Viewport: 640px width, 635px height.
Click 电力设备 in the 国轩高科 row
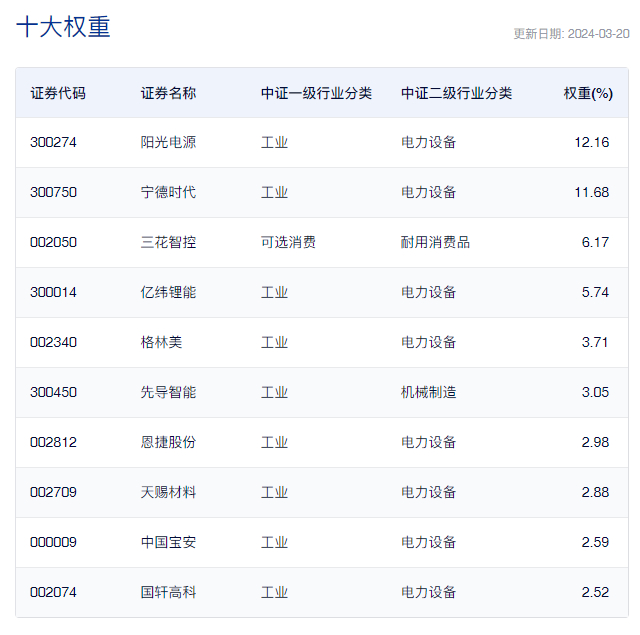(x=429, y=592)
